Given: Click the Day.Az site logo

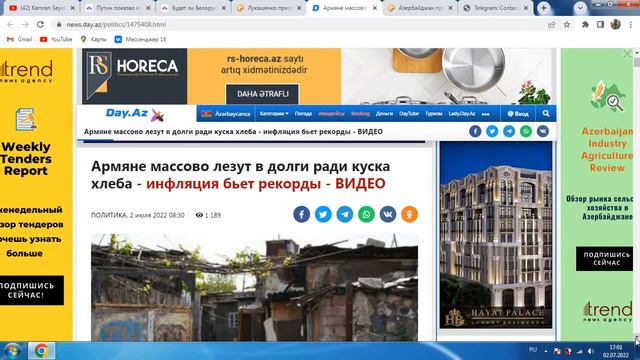Looking at the screenshot, I should pyautogui.click(x=135, y=114).
